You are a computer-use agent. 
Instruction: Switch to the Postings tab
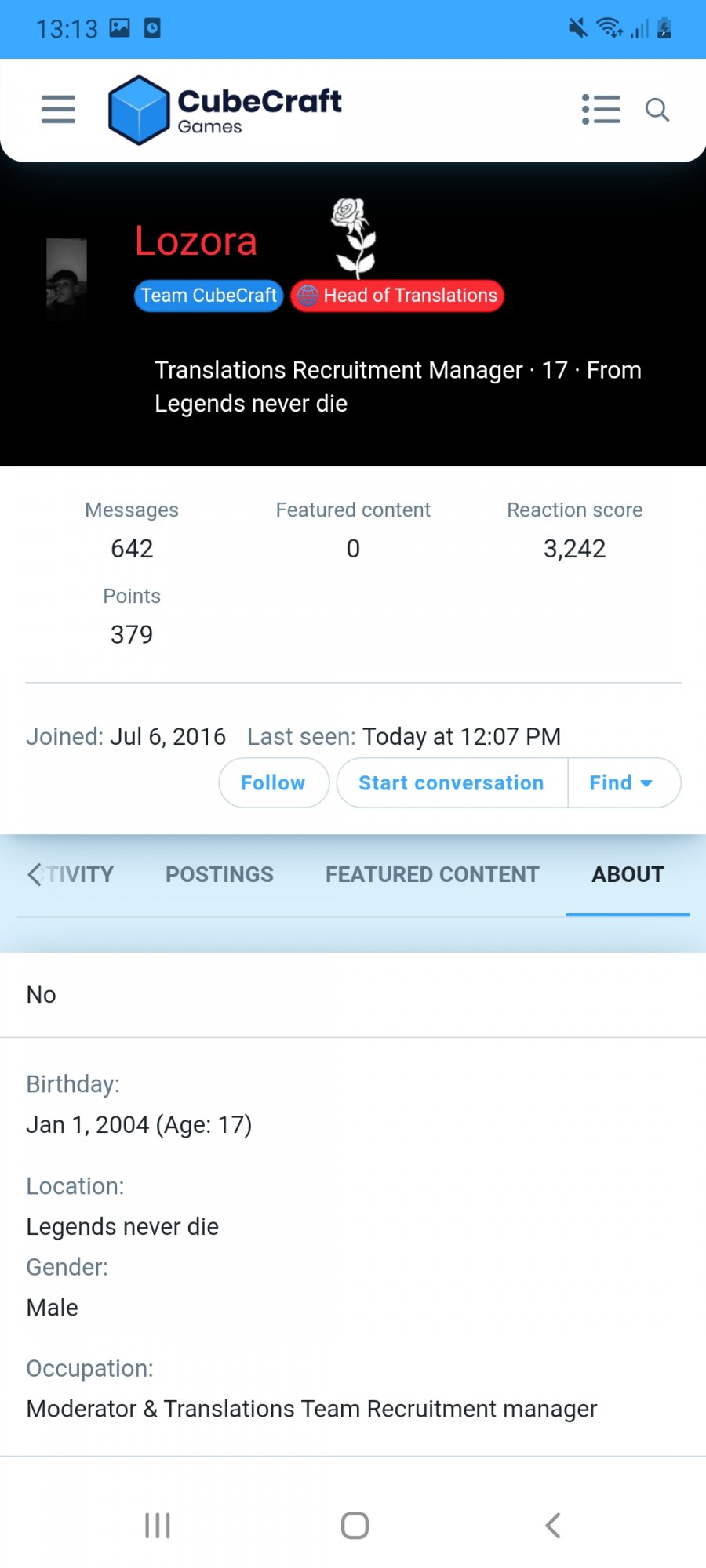pos(220,874)
